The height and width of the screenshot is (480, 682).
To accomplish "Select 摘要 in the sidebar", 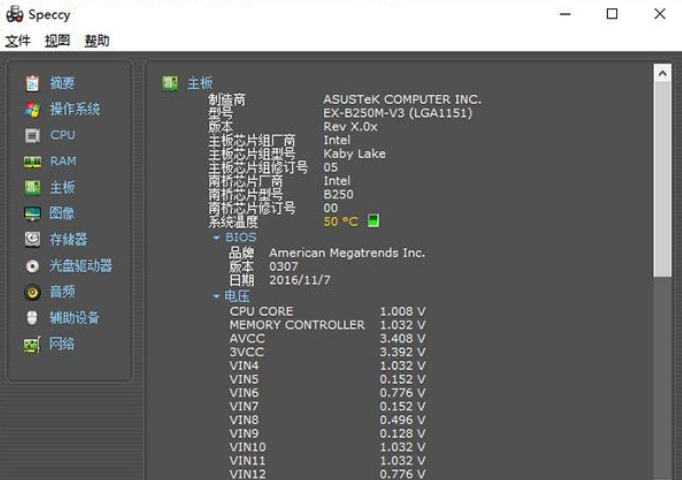I will [x=62, y=83].
